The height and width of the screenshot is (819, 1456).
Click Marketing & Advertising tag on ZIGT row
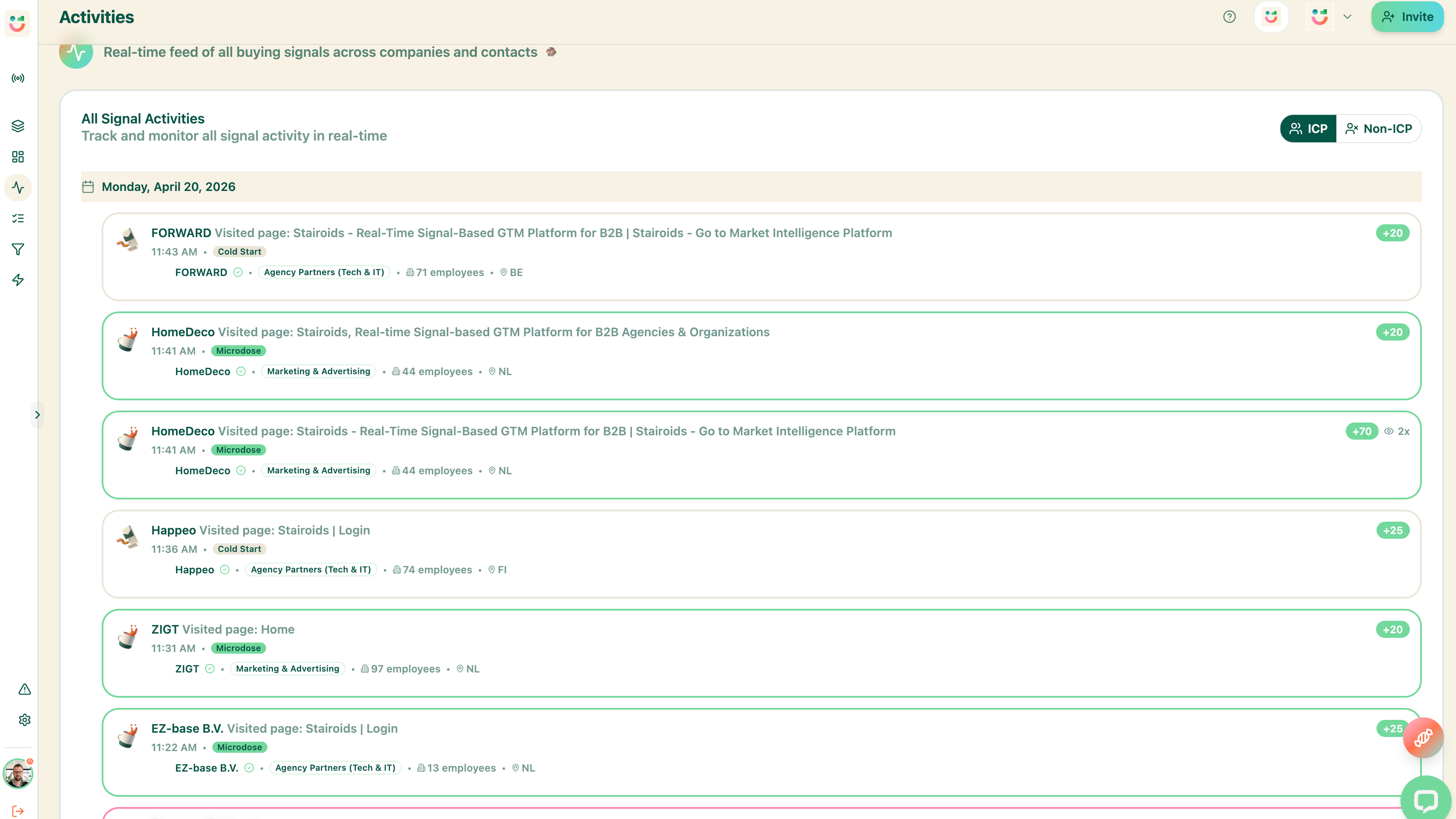tap(288, 669)
